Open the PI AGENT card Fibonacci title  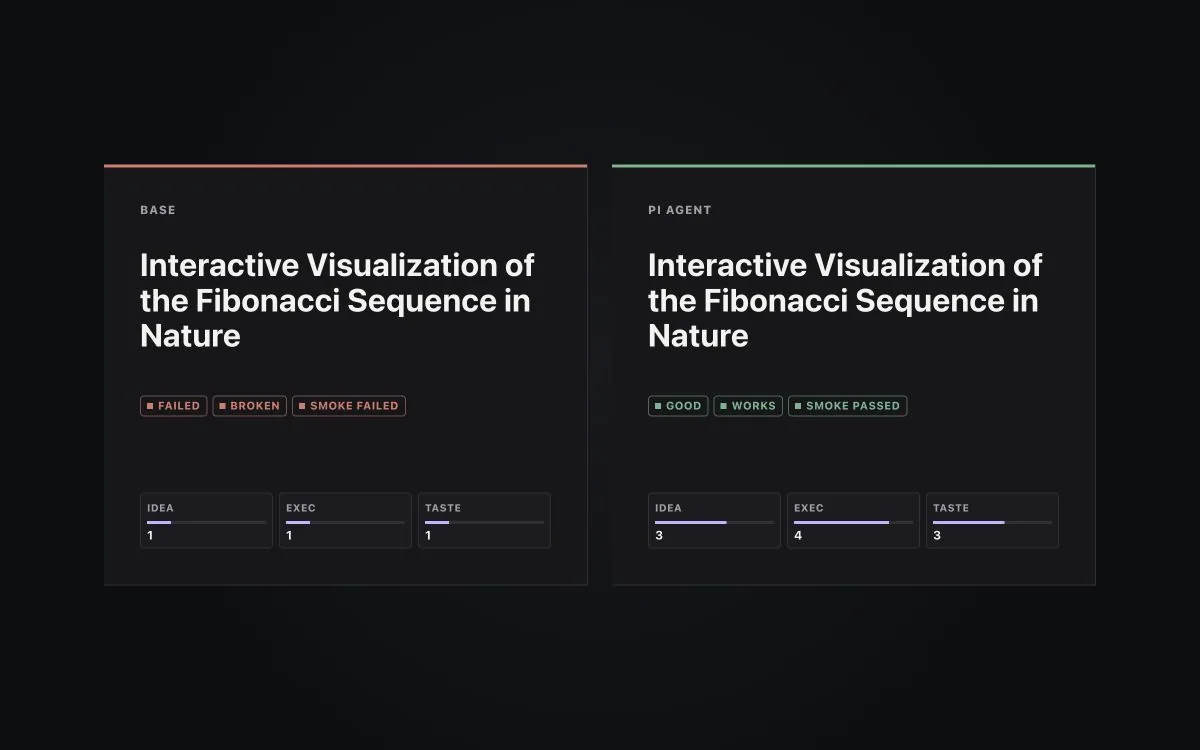[845, 300]
